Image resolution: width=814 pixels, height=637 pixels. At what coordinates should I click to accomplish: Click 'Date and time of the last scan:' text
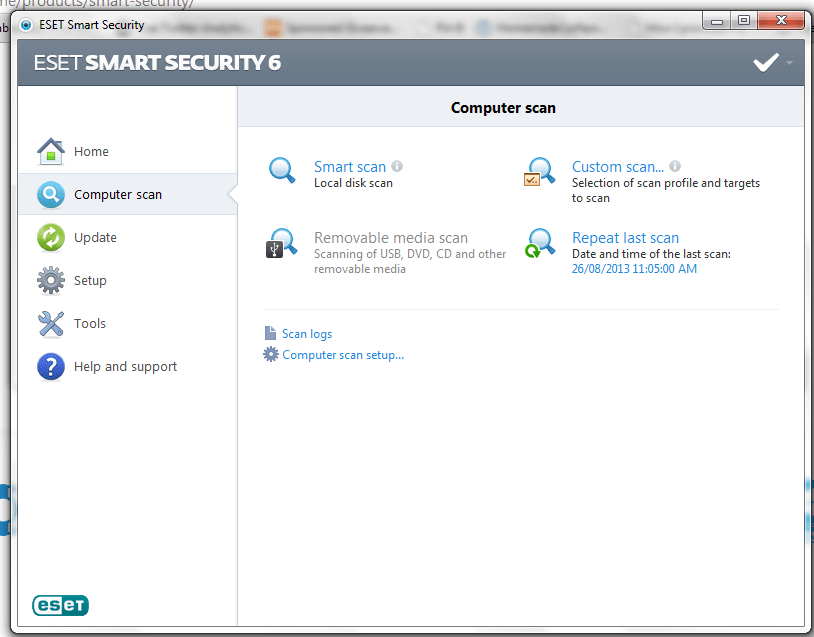651,254
